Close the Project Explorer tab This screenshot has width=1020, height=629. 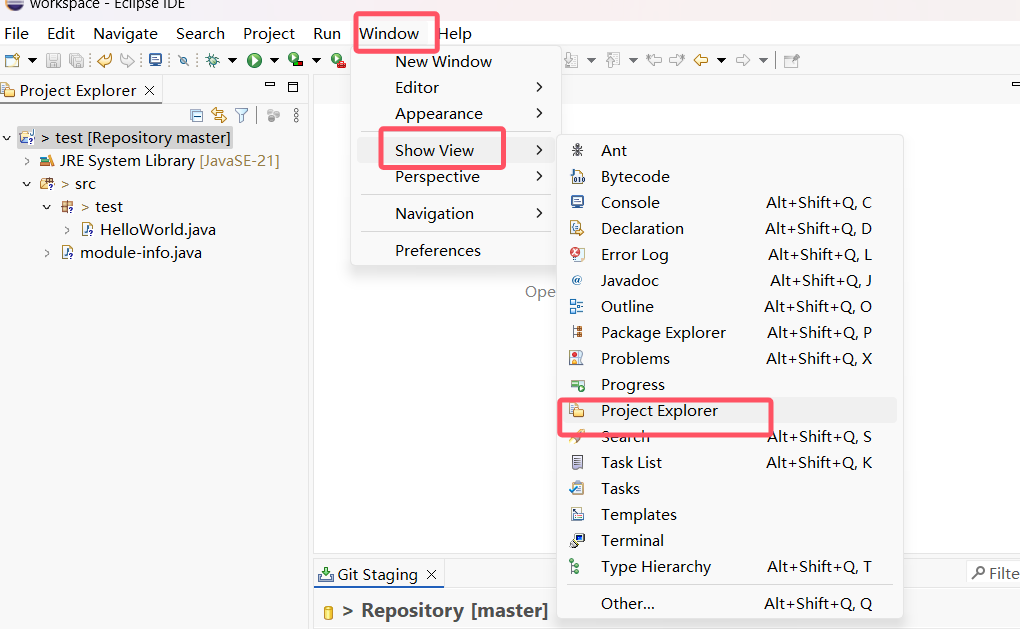150,90
